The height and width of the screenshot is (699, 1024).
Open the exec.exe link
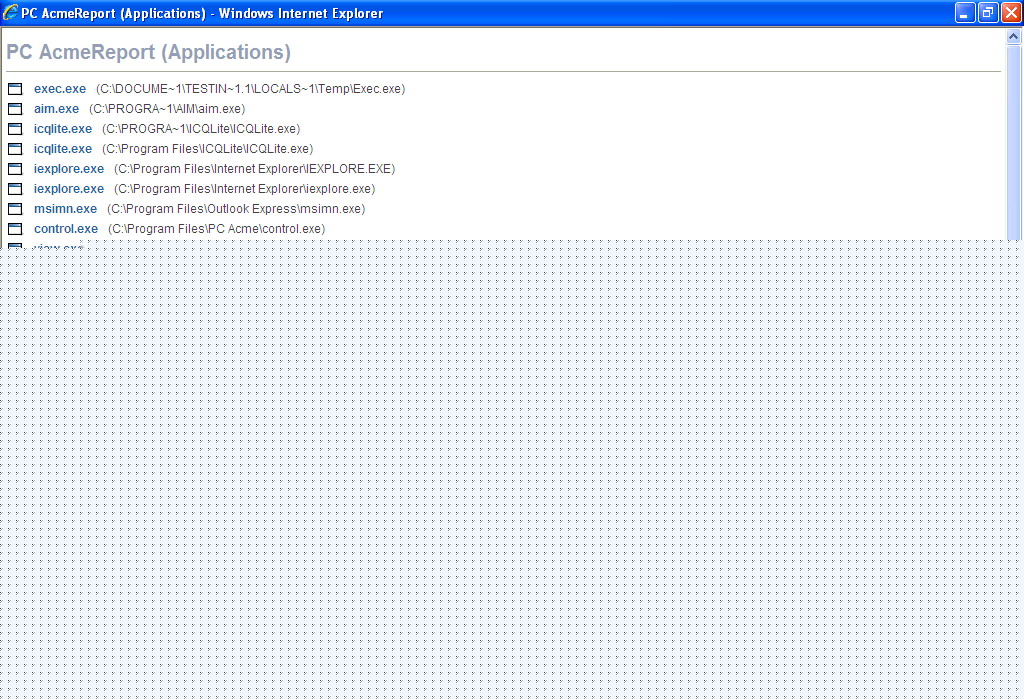point(59,89)
